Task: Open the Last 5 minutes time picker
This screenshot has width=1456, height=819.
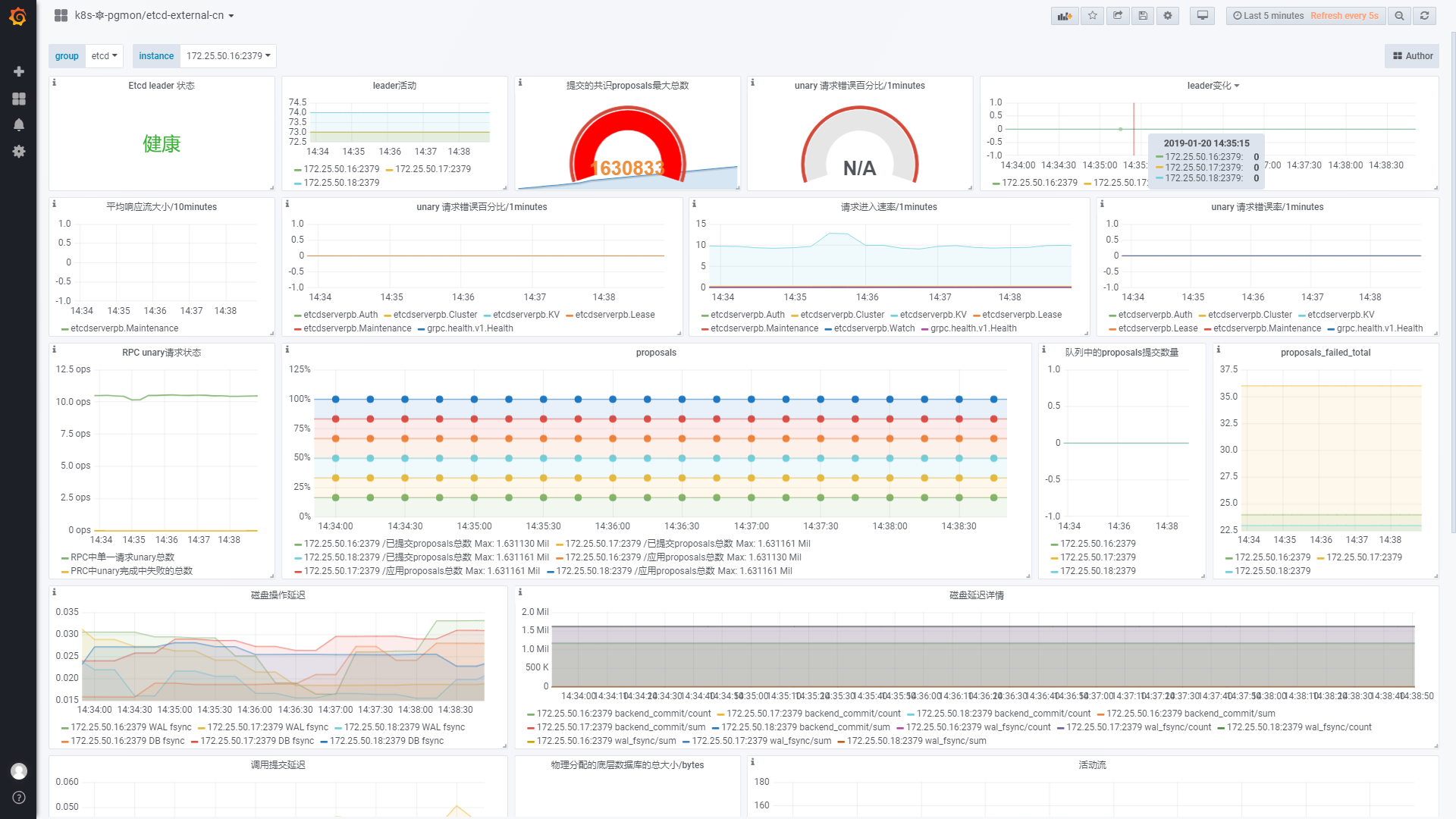Action: 1267,16
